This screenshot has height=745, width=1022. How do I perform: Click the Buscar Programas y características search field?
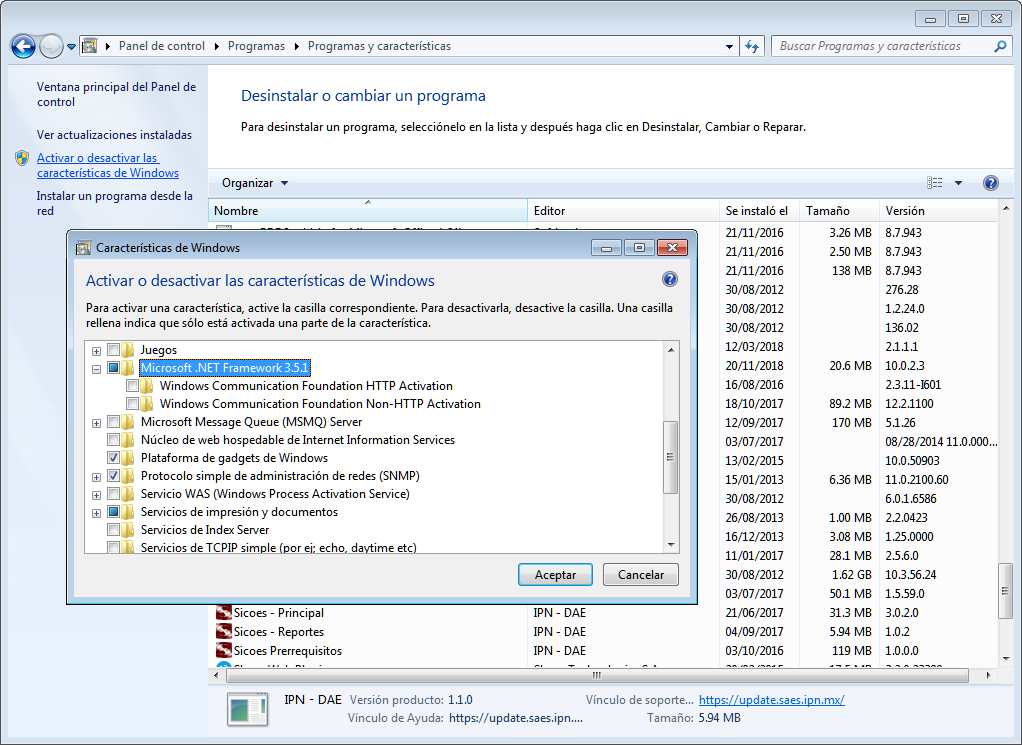880,46
